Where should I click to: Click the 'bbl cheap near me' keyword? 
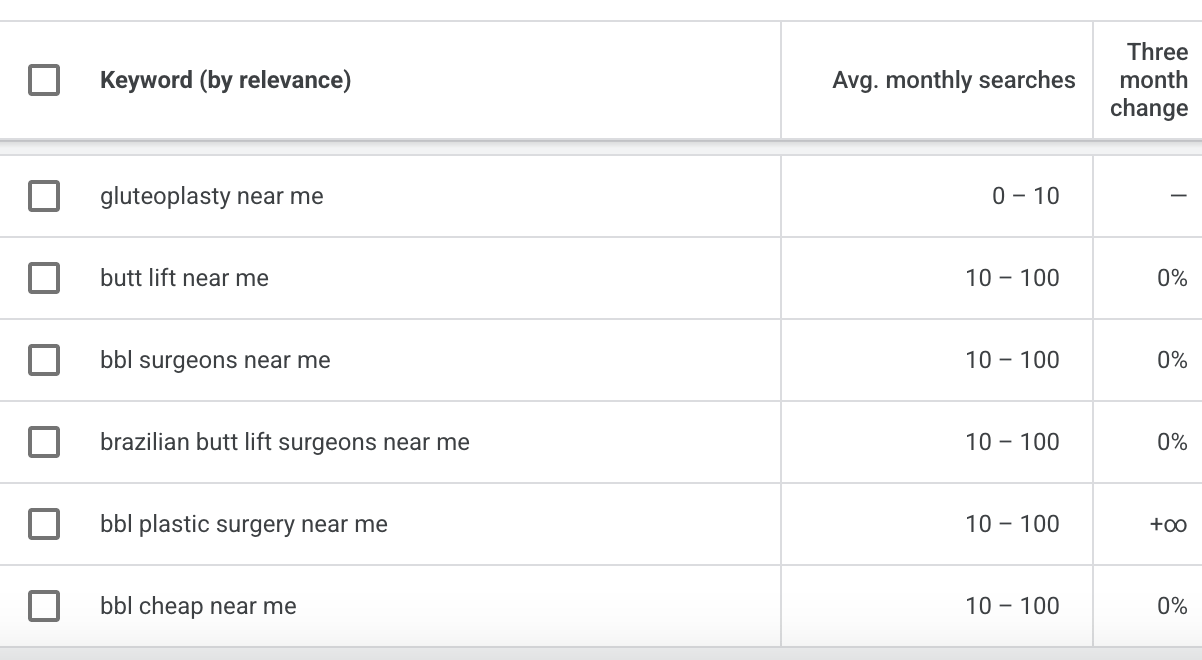[x=198, y=606]
